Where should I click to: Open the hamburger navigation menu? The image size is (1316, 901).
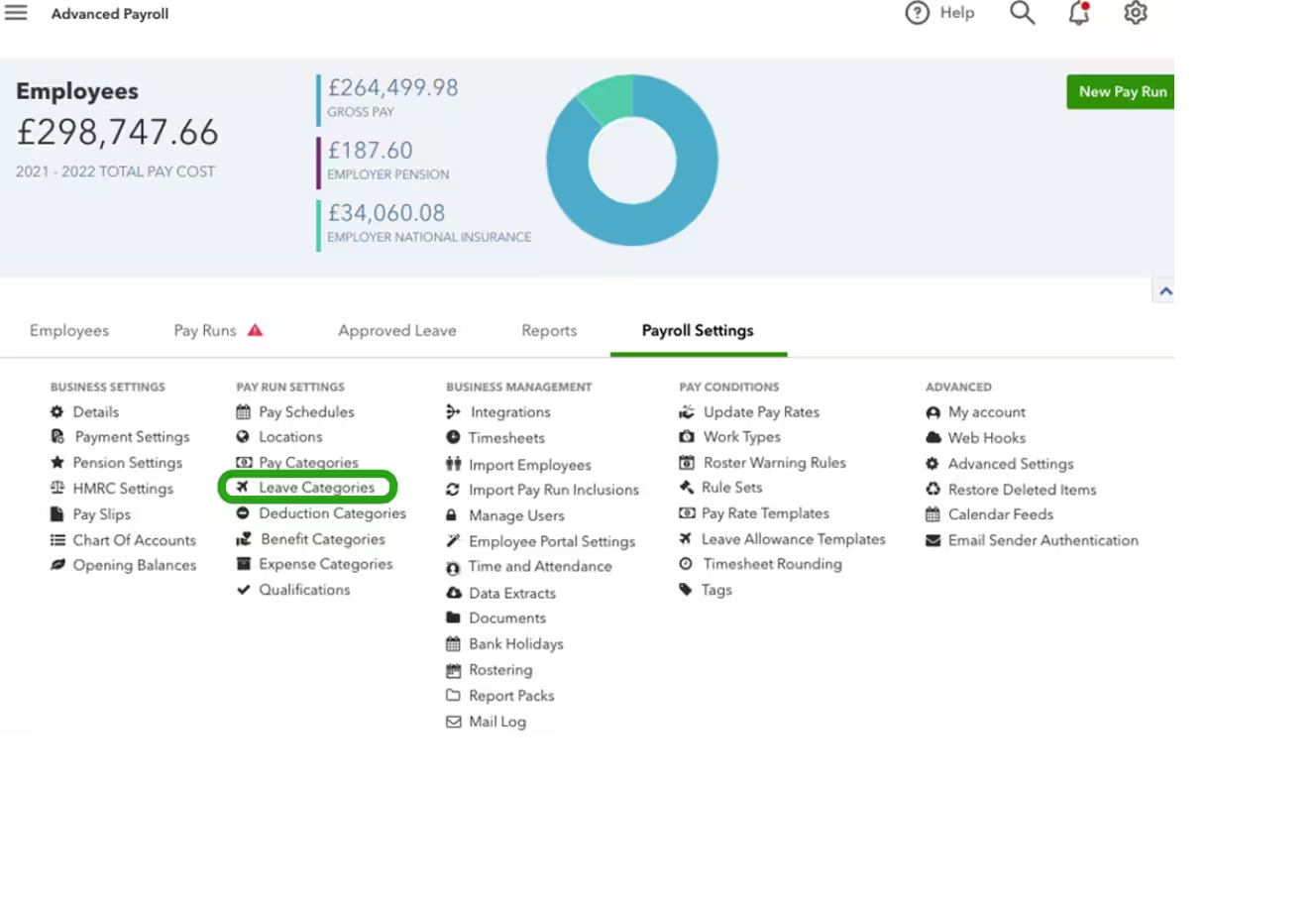pyautogui.click(x=16, y=13)
